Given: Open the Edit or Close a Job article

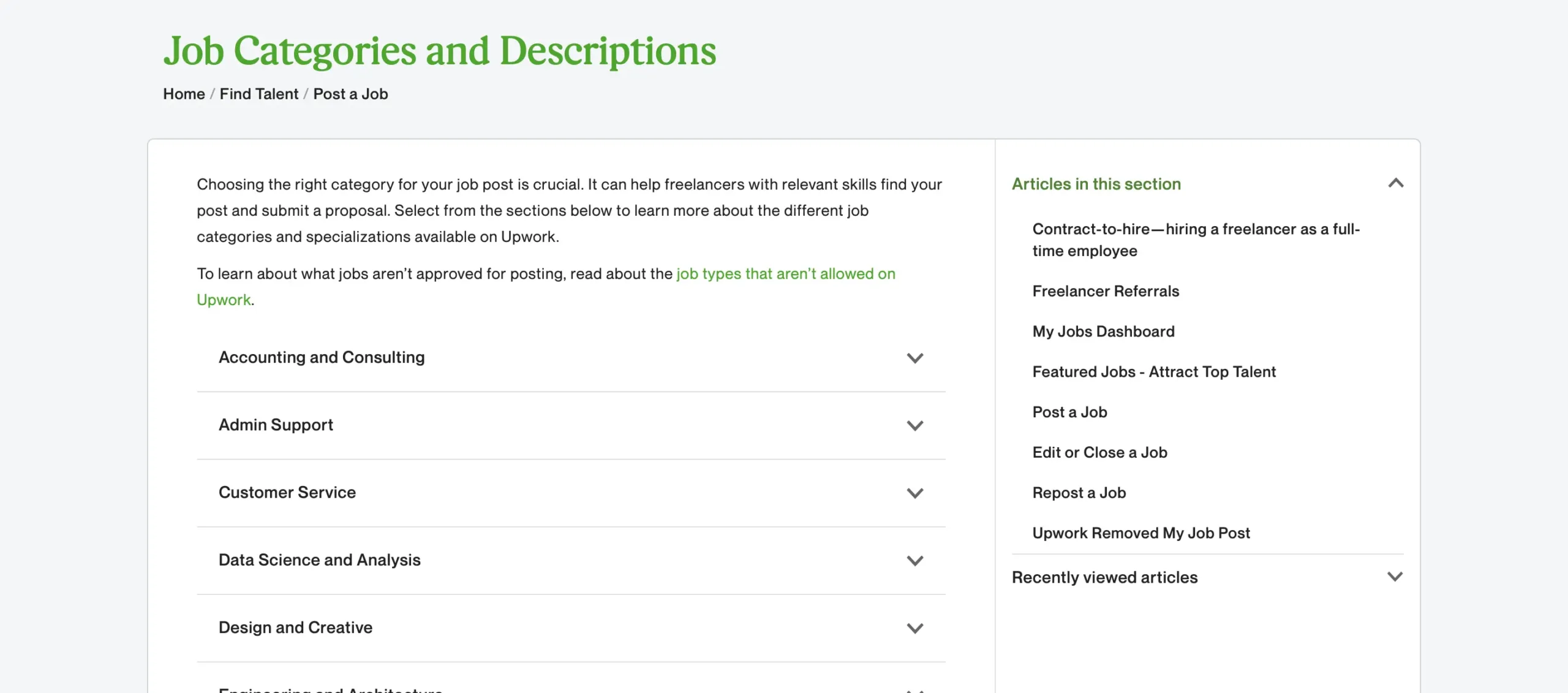Looking at the screenshot, I should tap(1100, 452).
